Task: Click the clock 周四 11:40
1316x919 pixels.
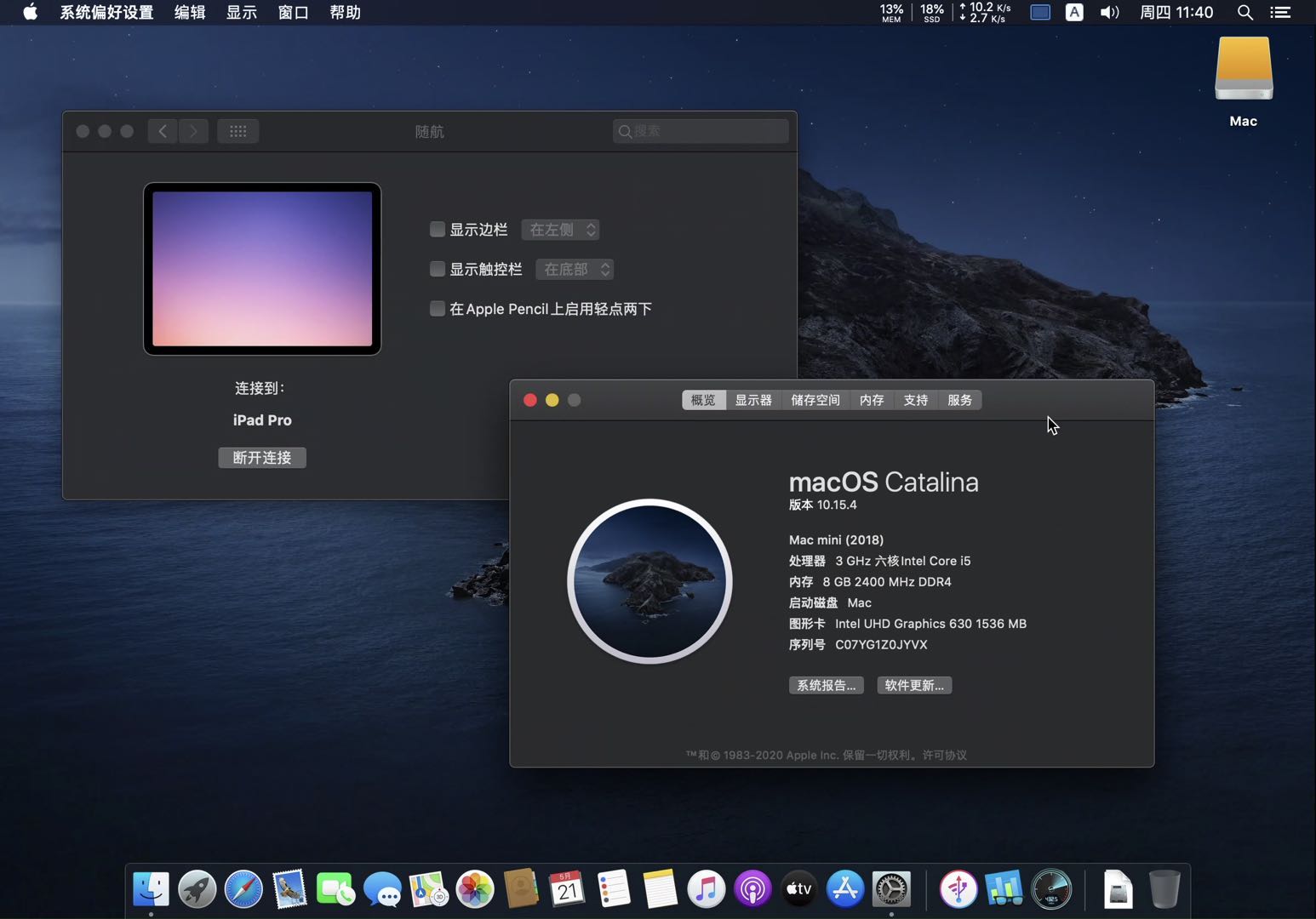Action: click(1176, 12)
